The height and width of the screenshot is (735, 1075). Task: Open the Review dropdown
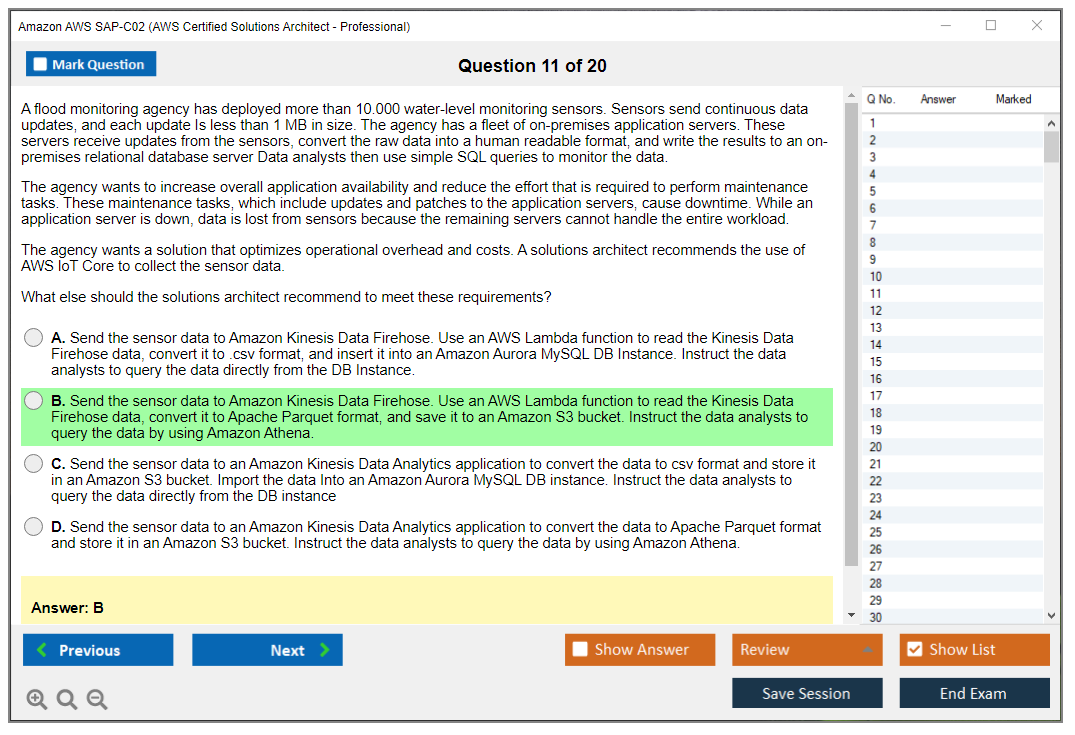coord(806,650)
